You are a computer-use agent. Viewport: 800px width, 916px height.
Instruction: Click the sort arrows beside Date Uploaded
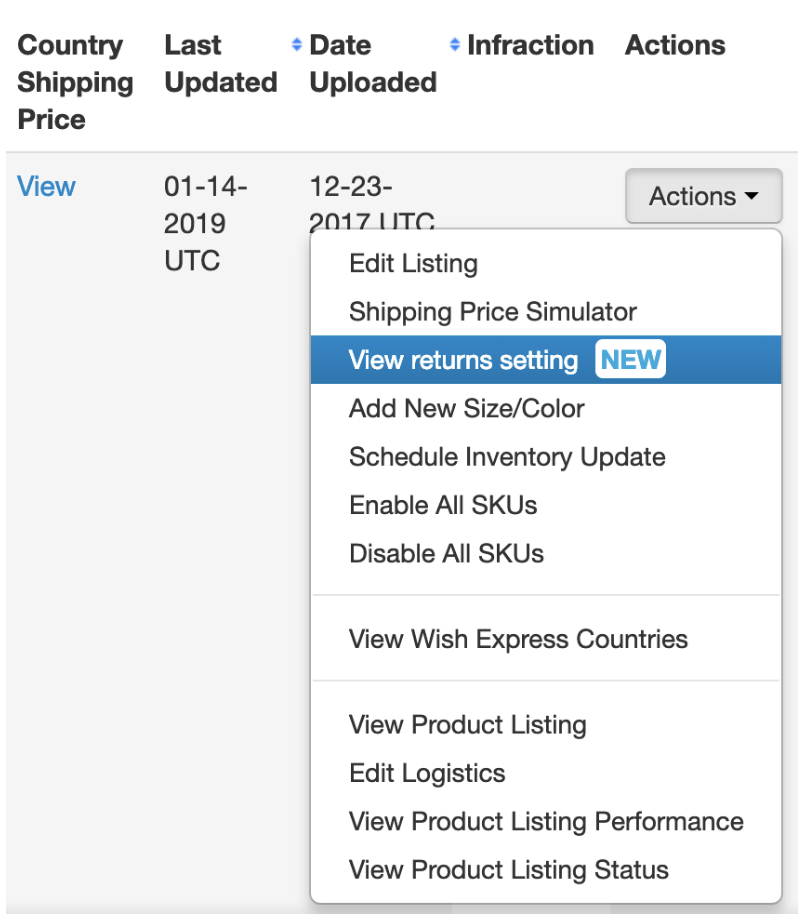point(455,45)
